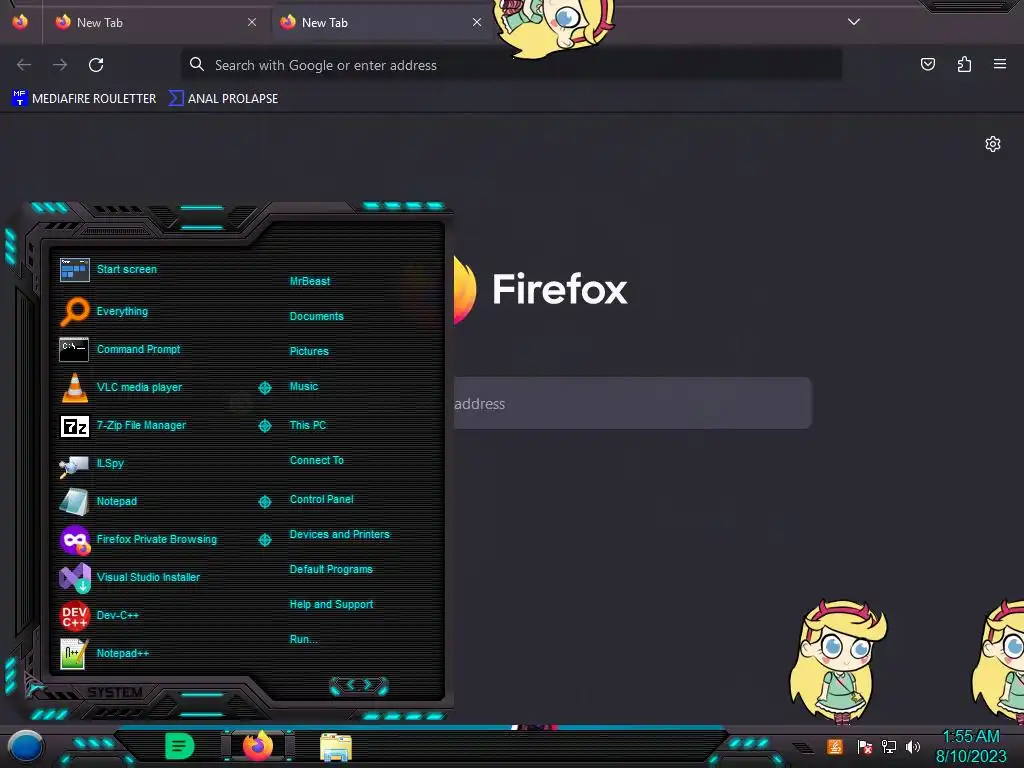Image resolution: width=1024 pixels, height=768 pixels.
Task: List all tabs dropdown chevron
Action: click(854, 22)
